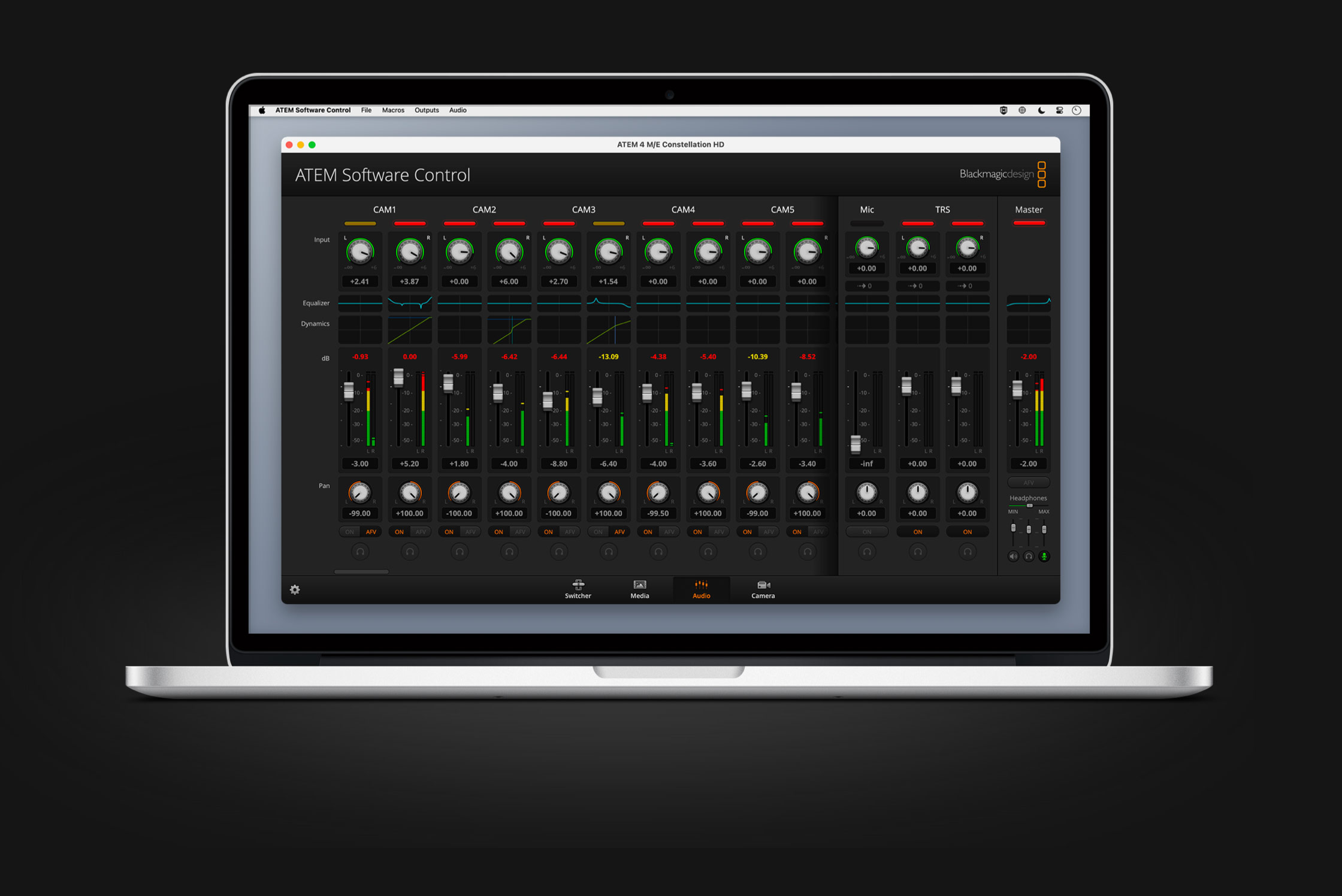Toggle the Master AFV button
Viewport: 1342px width, 896px height.
[1029, 483]
